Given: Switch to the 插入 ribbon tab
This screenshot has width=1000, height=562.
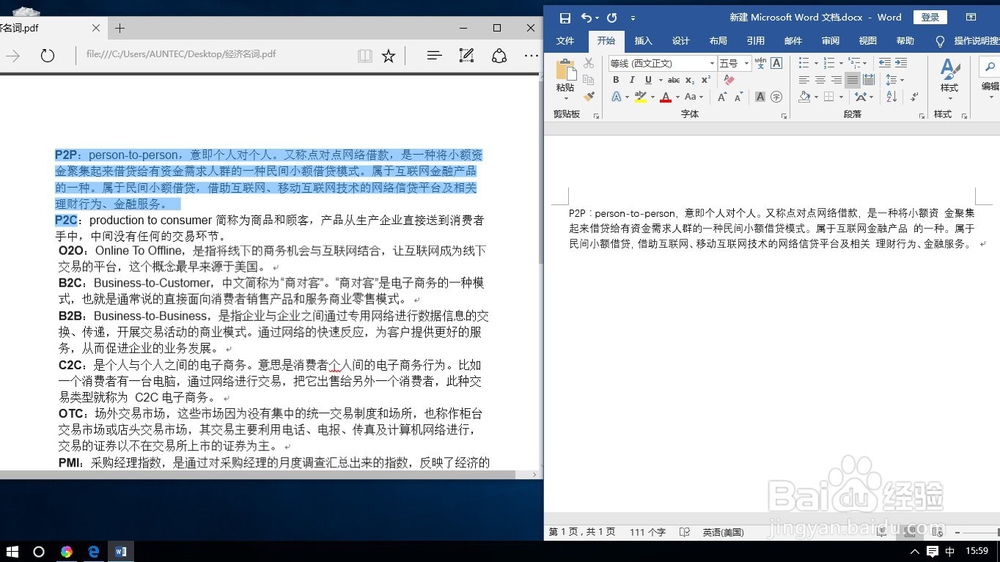Looking at the screenshot, I should 643,41.
